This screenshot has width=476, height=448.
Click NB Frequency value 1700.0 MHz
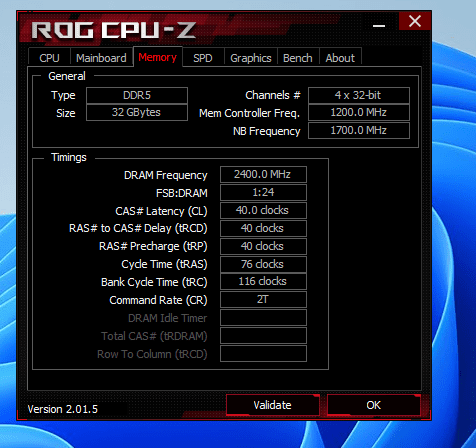(x=359, y=130)
